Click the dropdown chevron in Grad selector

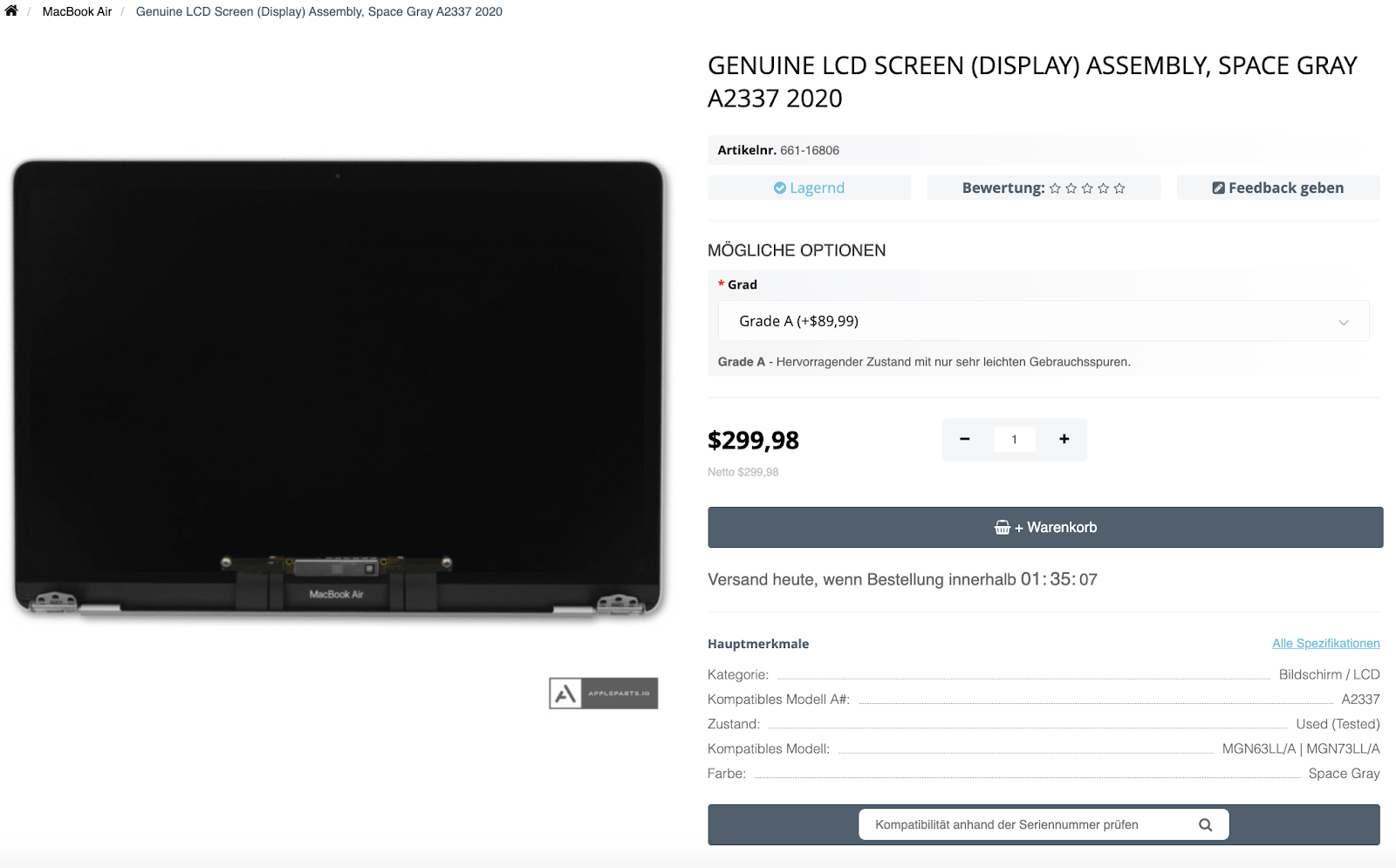1343,322
